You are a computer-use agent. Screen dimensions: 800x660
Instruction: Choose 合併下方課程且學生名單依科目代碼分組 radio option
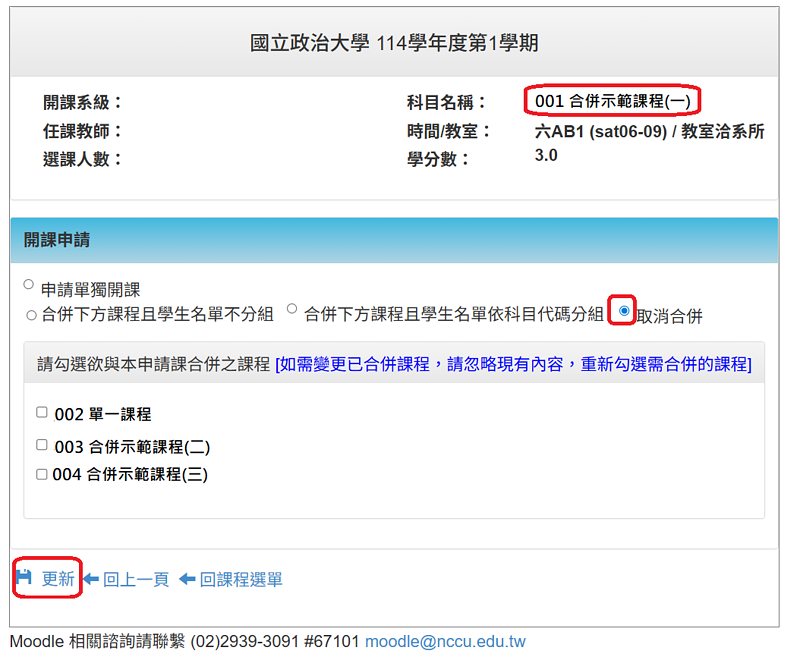coord(292,309)
